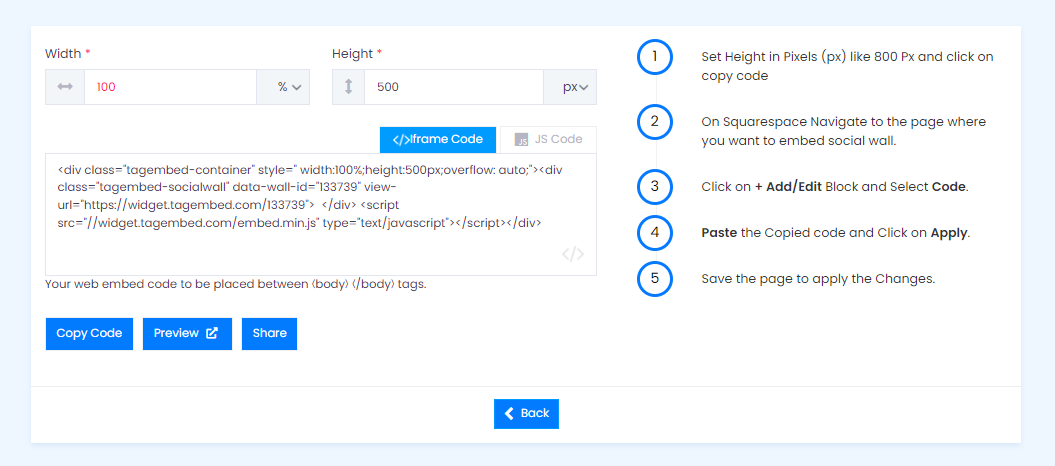Click the step 2 circle

[x=655, y=122]
